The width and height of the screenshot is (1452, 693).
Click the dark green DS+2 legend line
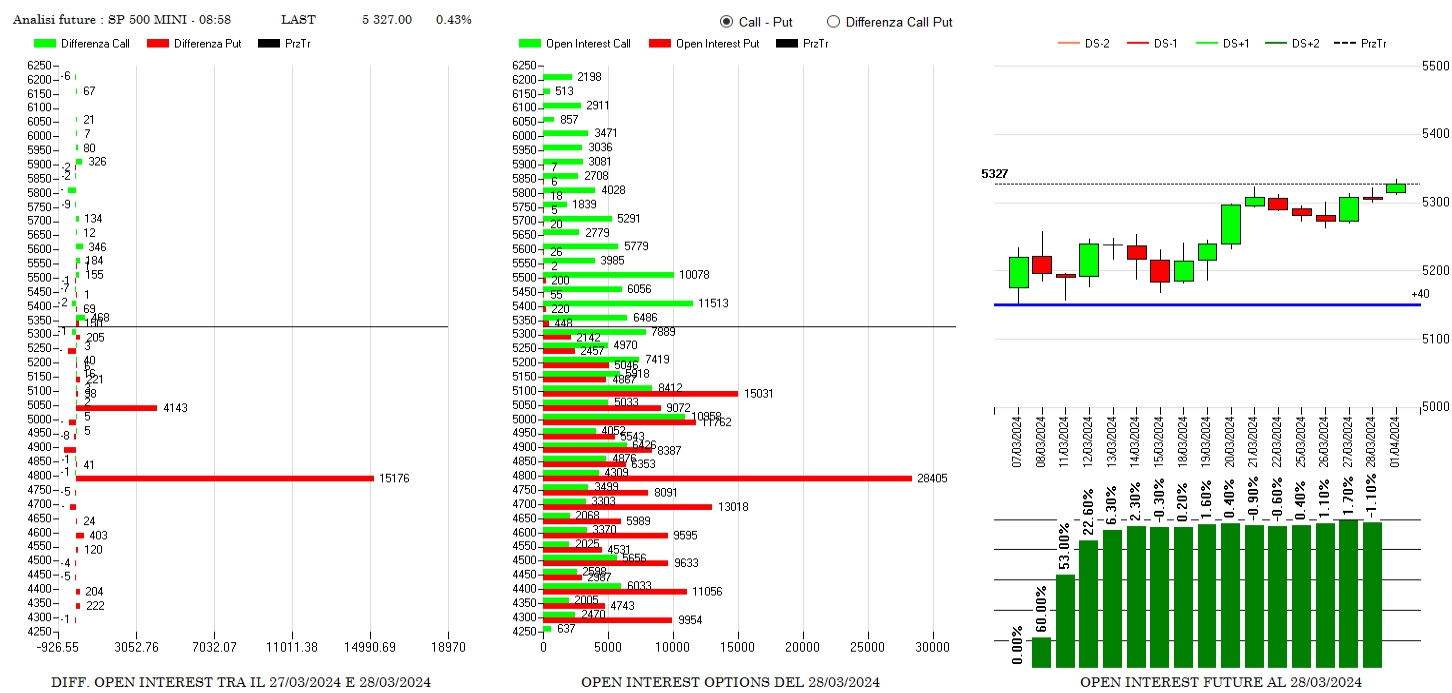(x=1276, y=44)
